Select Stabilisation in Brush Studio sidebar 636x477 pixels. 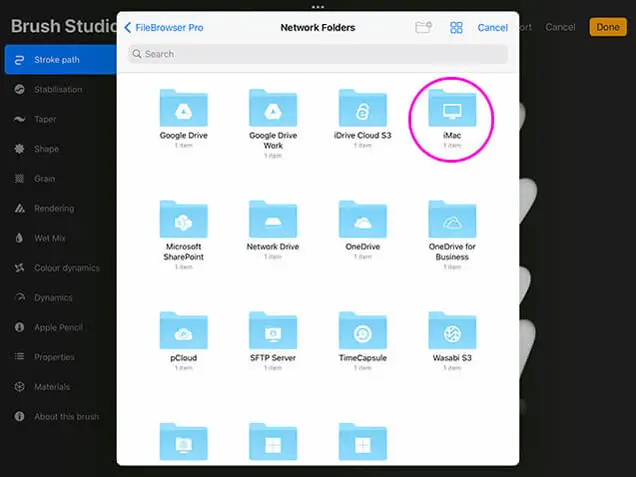point(60,90)
